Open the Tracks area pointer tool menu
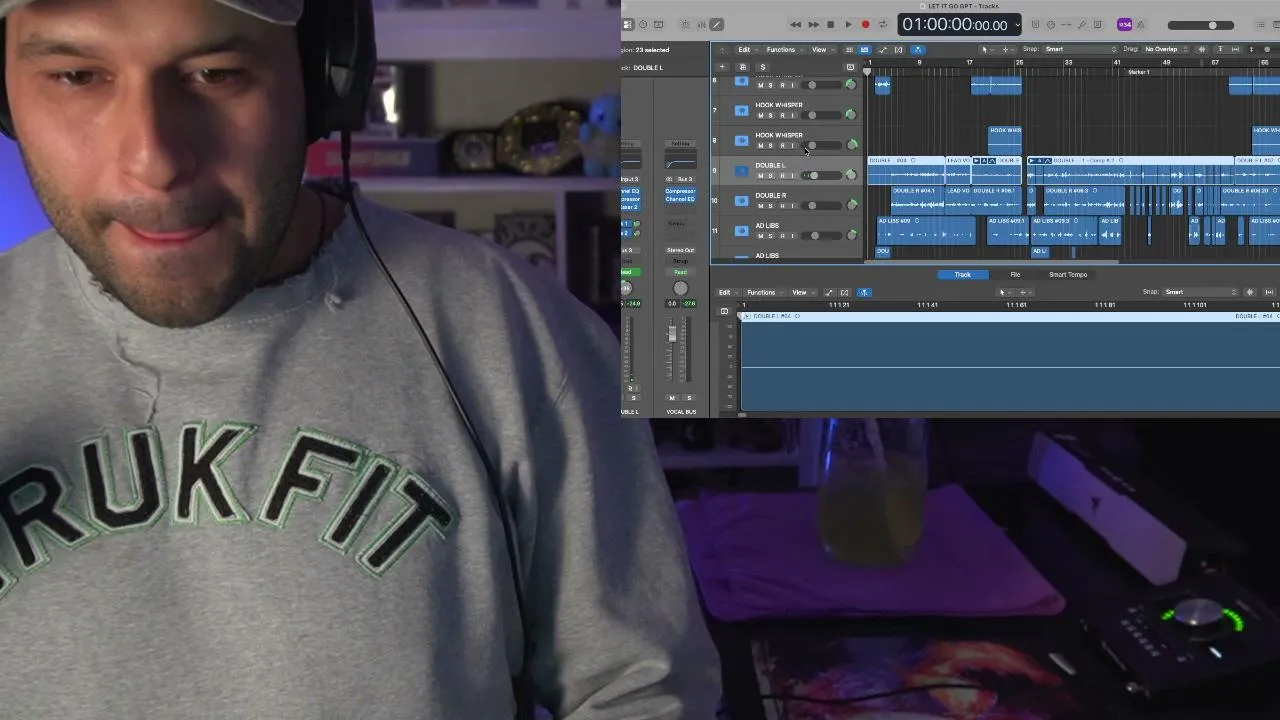This screenshot has height=720, width=1280. tap(986, 50)
